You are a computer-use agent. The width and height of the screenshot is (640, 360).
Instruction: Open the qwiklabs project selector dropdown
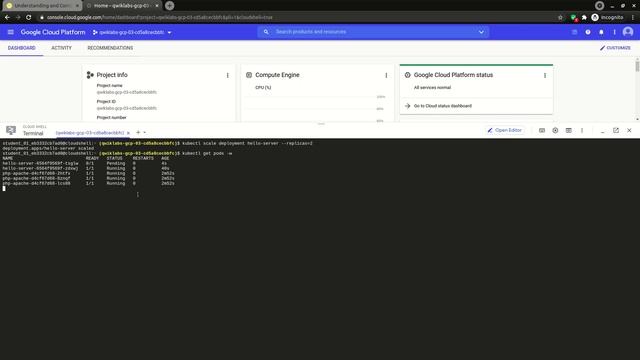coord(132,32)
